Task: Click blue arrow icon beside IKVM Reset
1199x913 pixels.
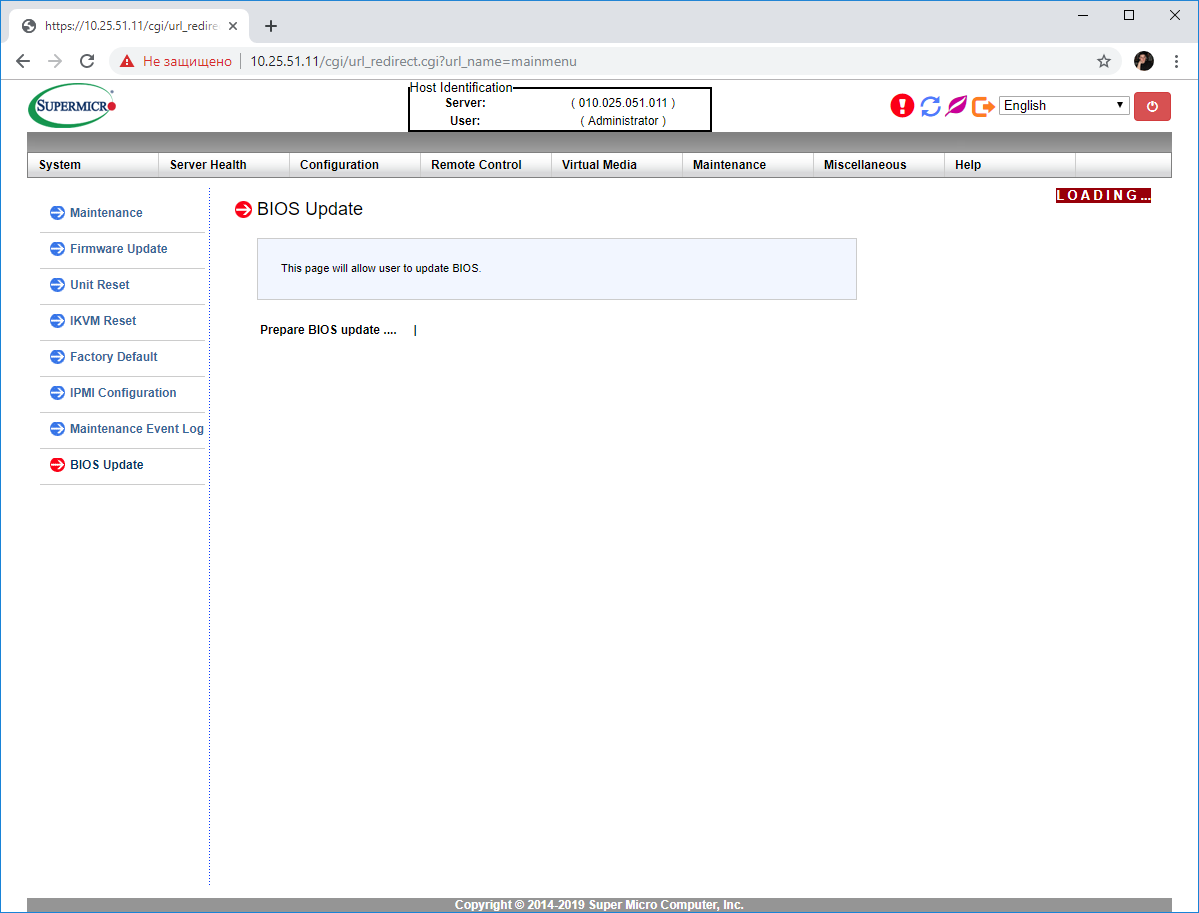Action: pos(57,320)
